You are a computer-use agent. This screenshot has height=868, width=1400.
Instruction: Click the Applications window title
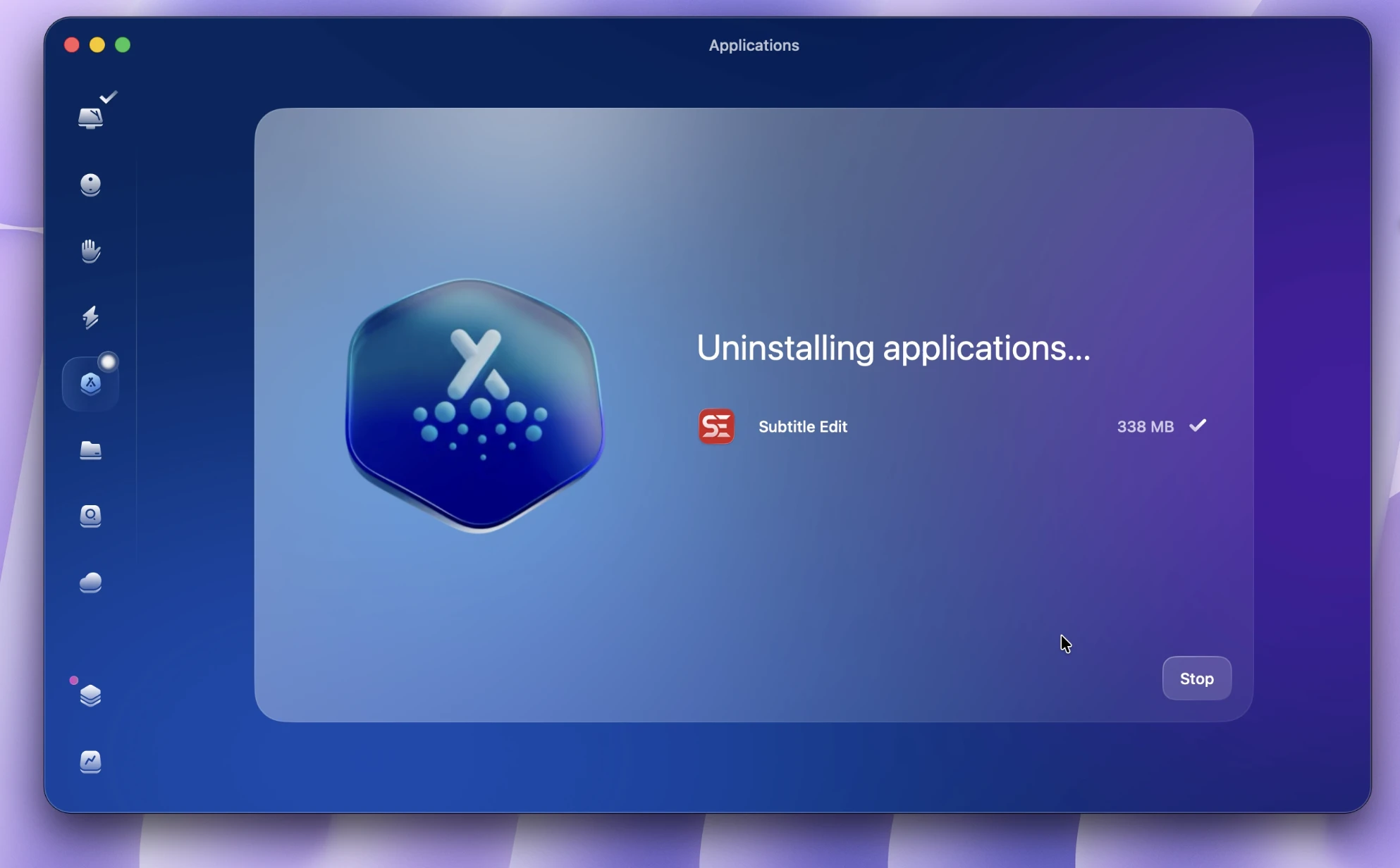click(x=754, y=45)
